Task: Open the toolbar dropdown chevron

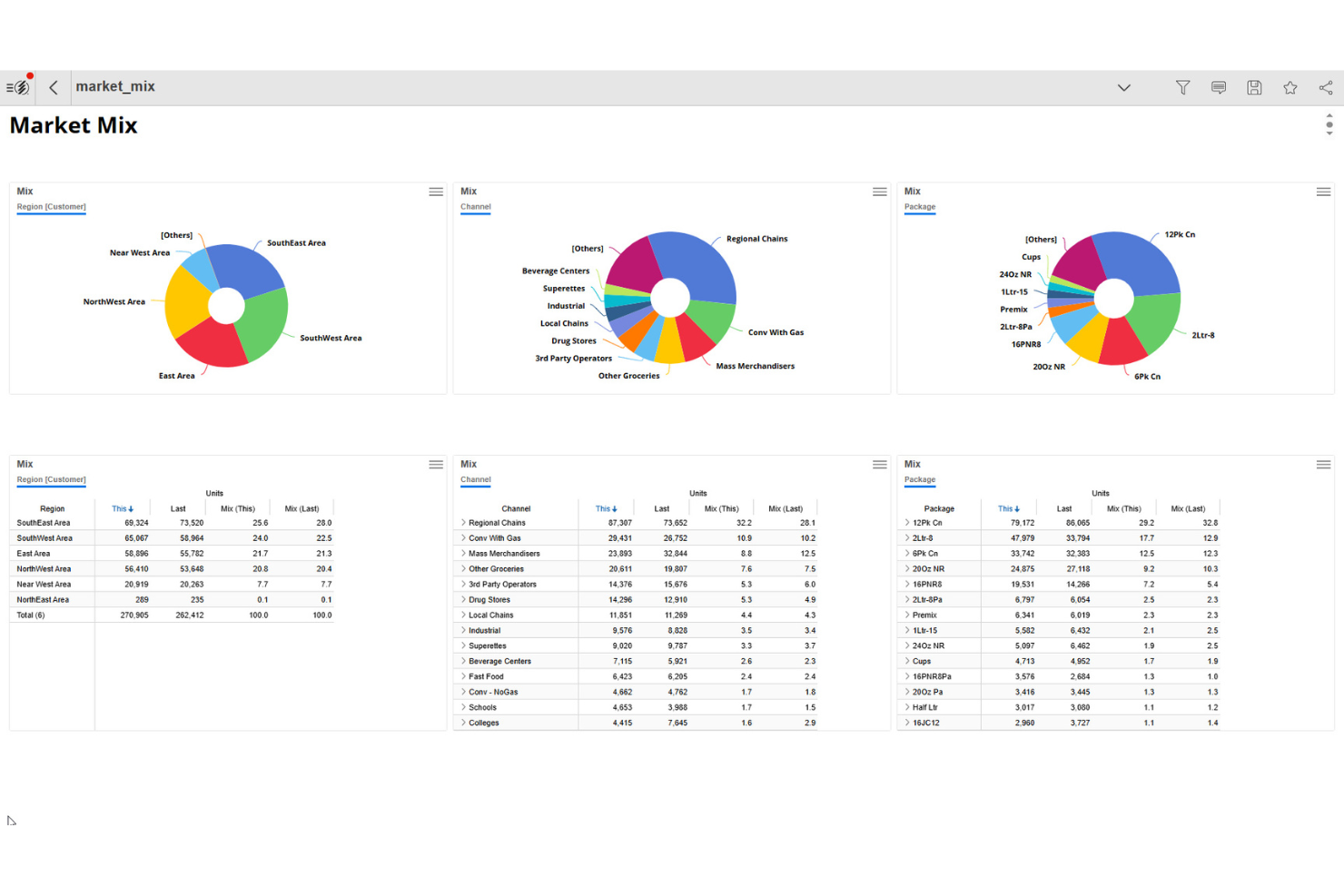Action: (1124, 87)
